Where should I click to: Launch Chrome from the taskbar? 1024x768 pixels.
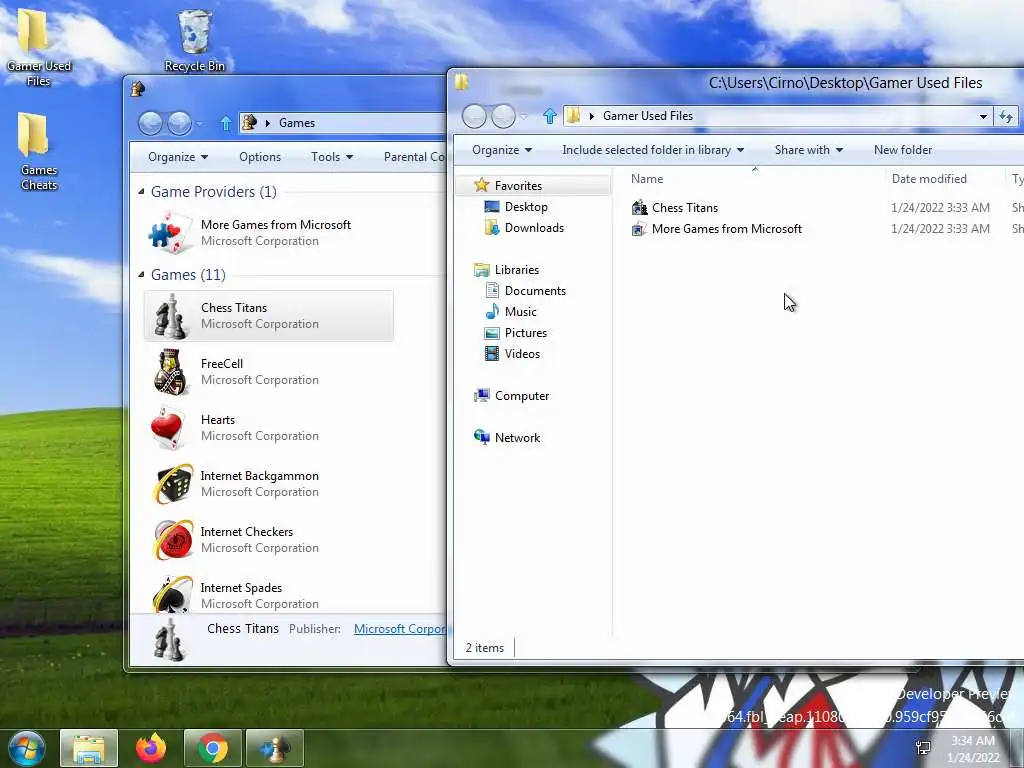213,749
